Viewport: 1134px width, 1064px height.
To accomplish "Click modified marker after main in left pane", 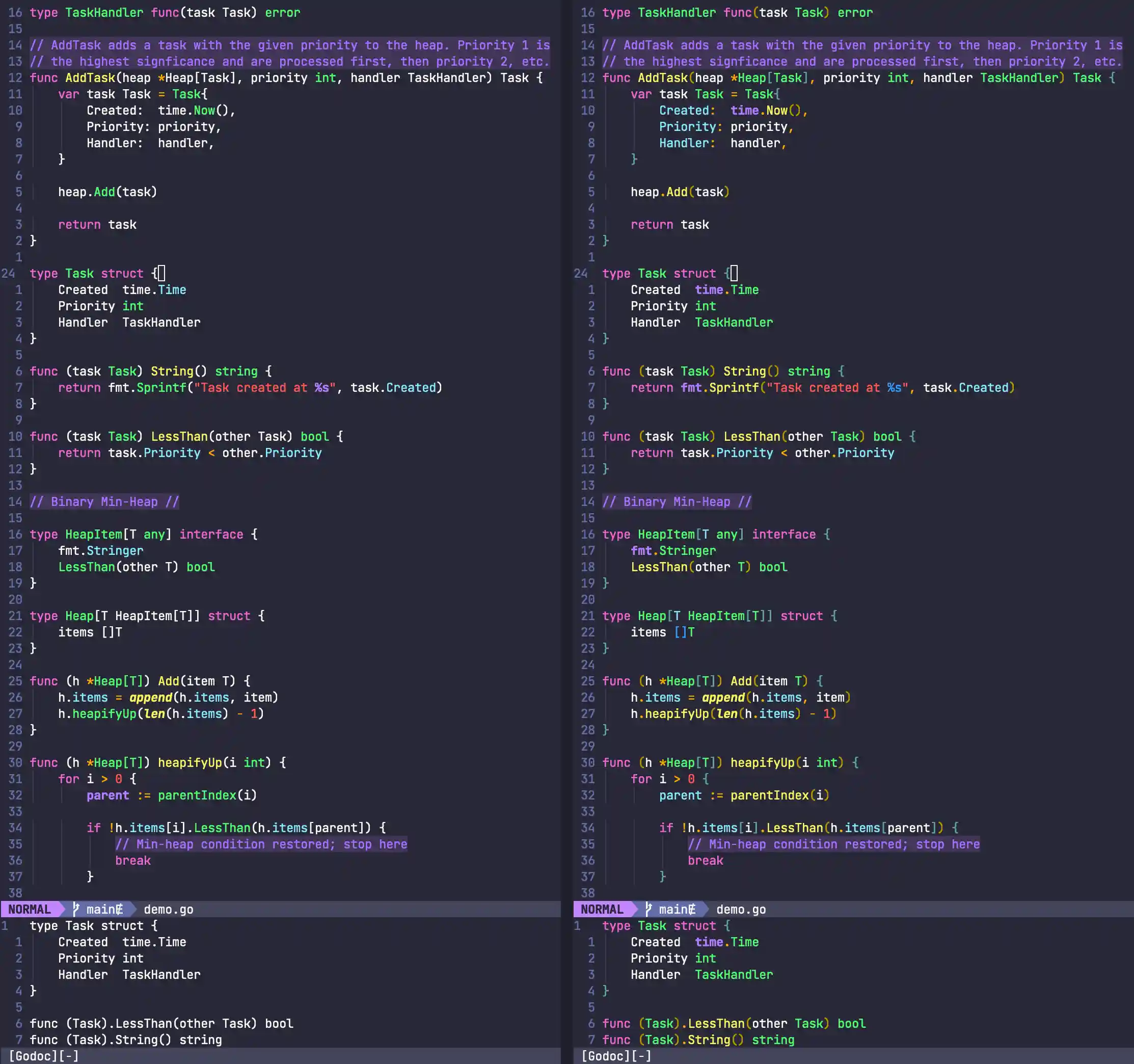I will point(119,909).
